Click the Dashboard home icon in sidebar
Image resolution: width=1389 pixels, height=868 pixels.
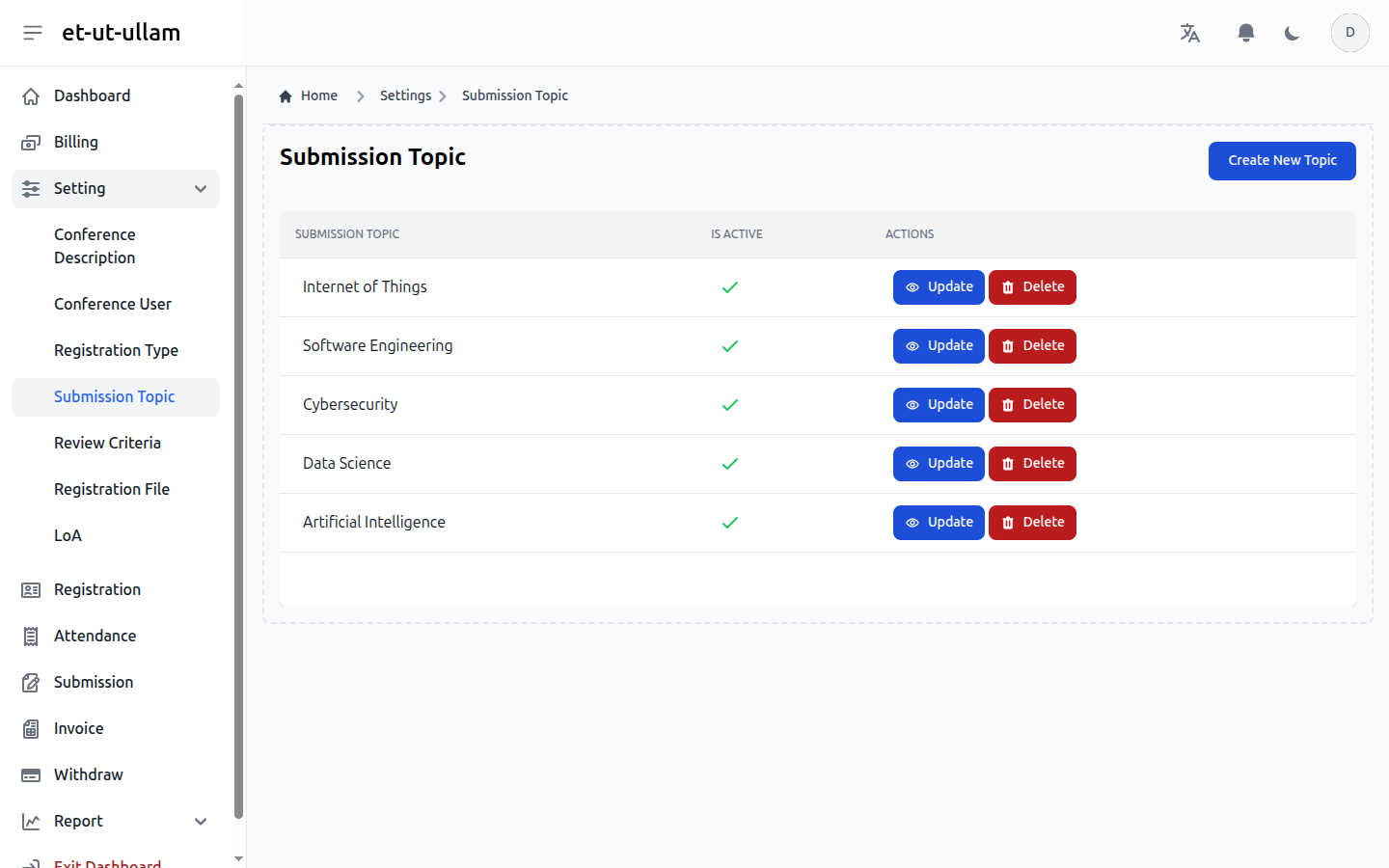(x=31, y=96)
